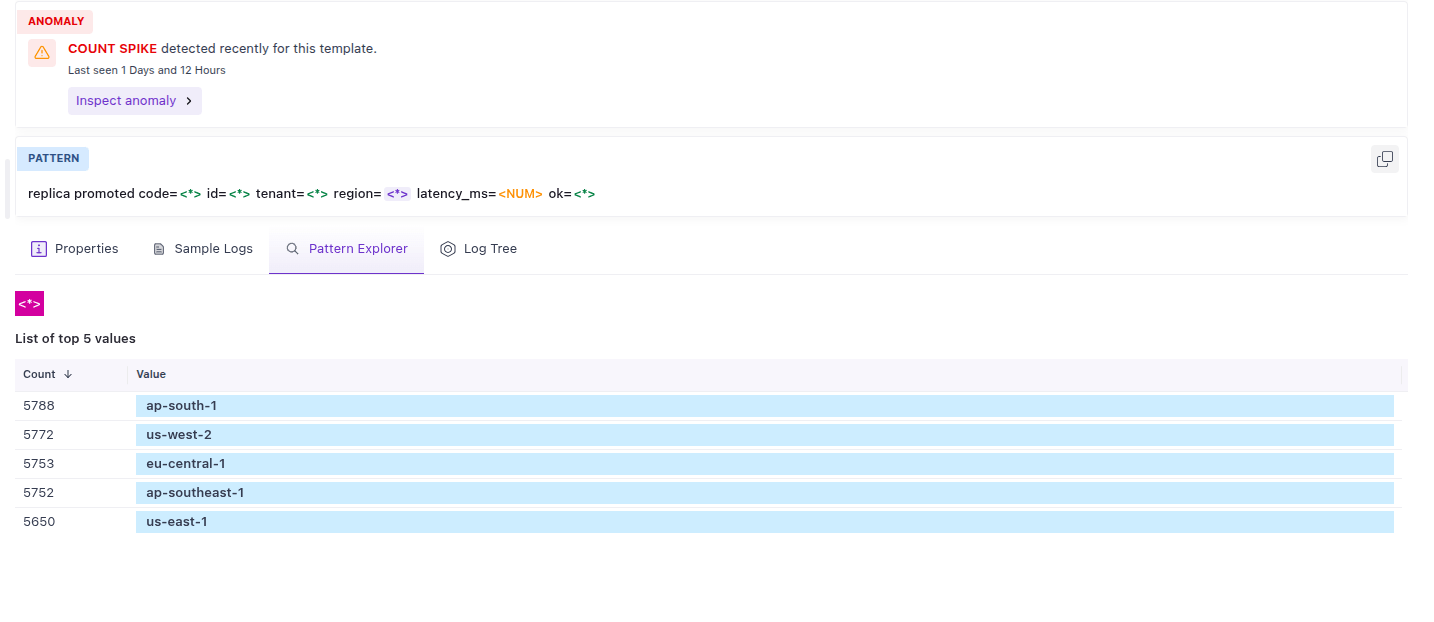The height and width of the screenshot is (622, 1434).
Task: Click the Sample Logs document icon
Action: [159, 249]
